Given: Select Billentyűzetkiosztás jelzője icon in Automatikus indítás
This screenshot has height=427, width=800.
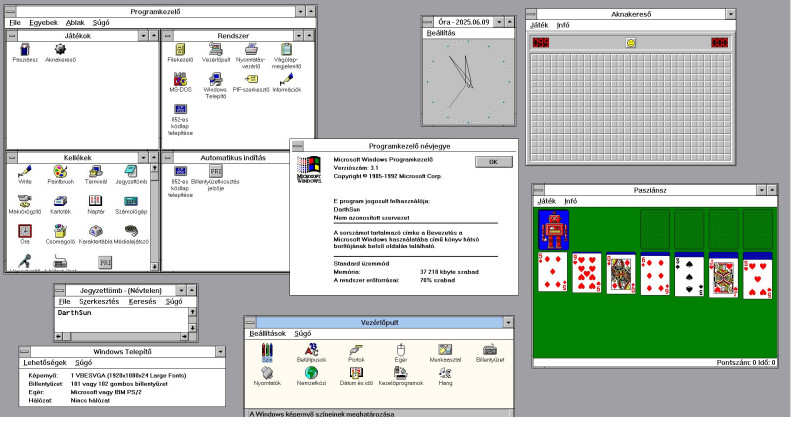Looking at the screenshot, I should coord(216,171).
